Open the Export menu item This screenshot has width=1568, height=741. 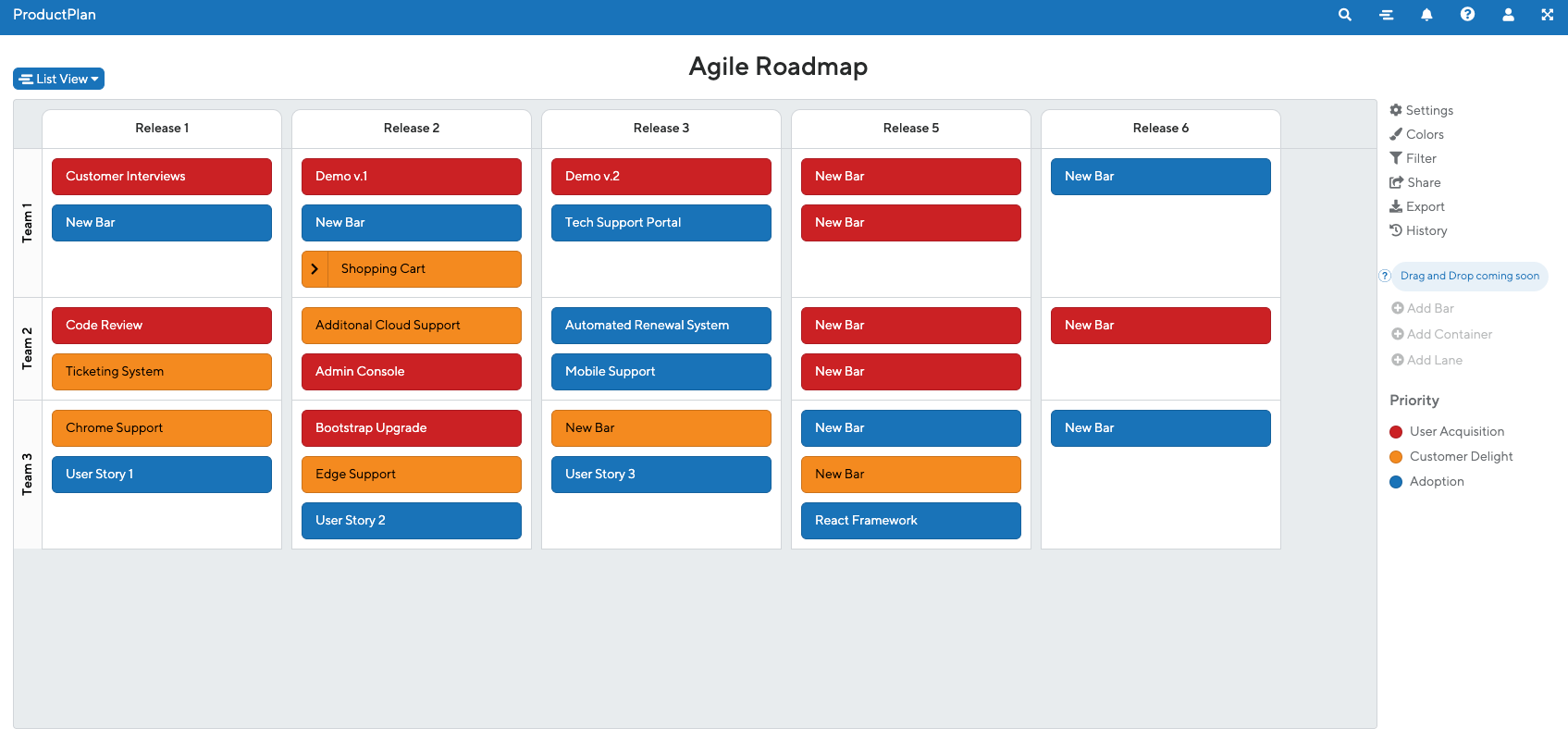pyautogui.click(x=1416, y=206)
